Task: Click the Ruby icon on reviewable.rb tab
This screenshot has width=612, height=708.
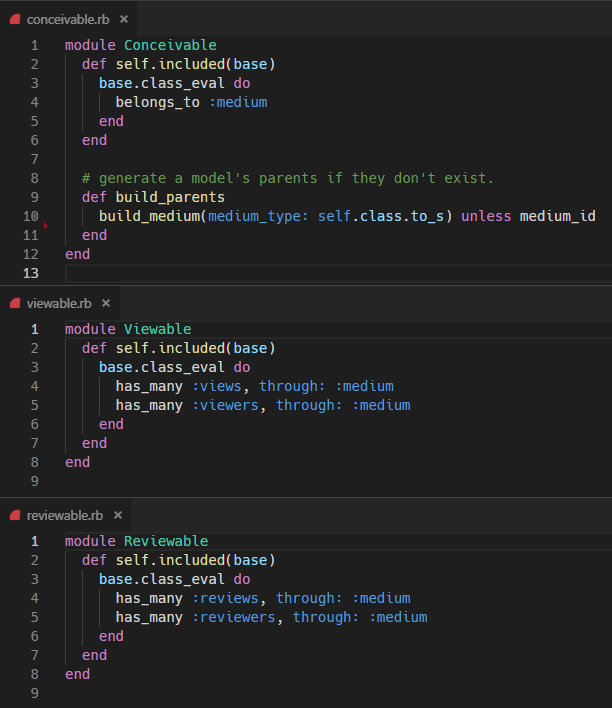Action: click(15, 515)
